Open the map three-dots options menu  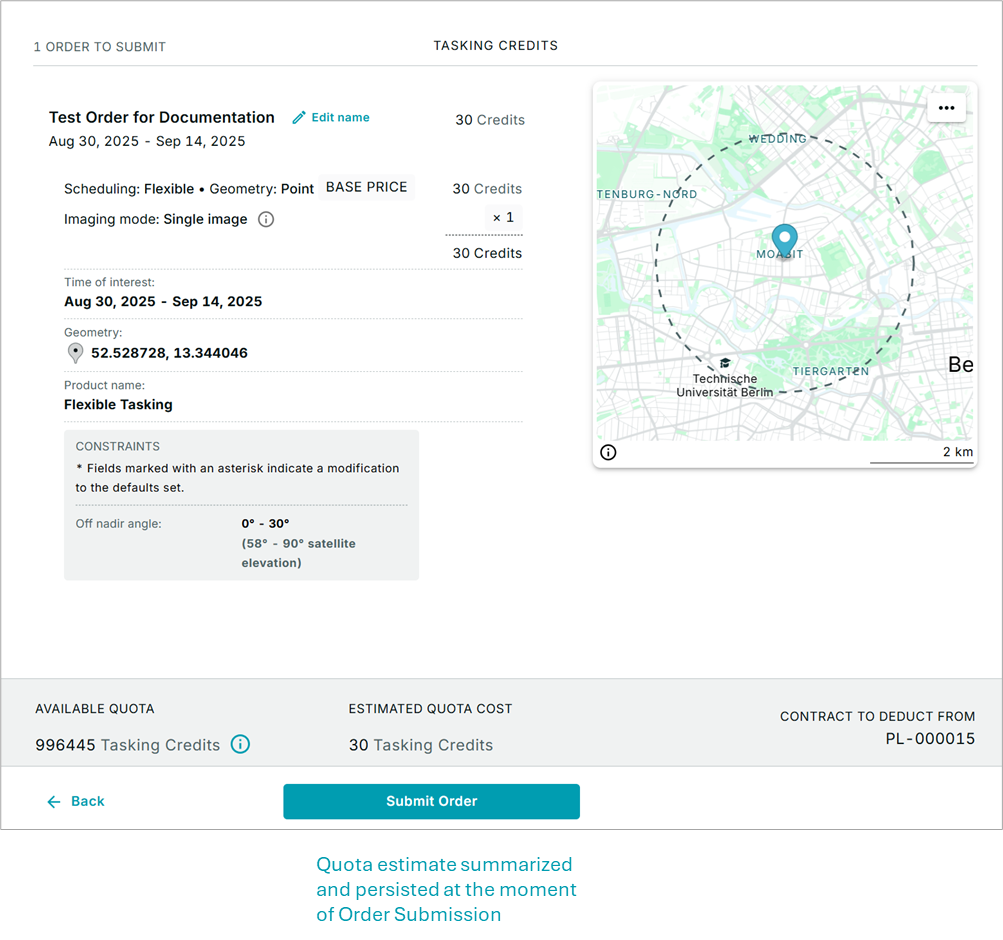point(946,108)
